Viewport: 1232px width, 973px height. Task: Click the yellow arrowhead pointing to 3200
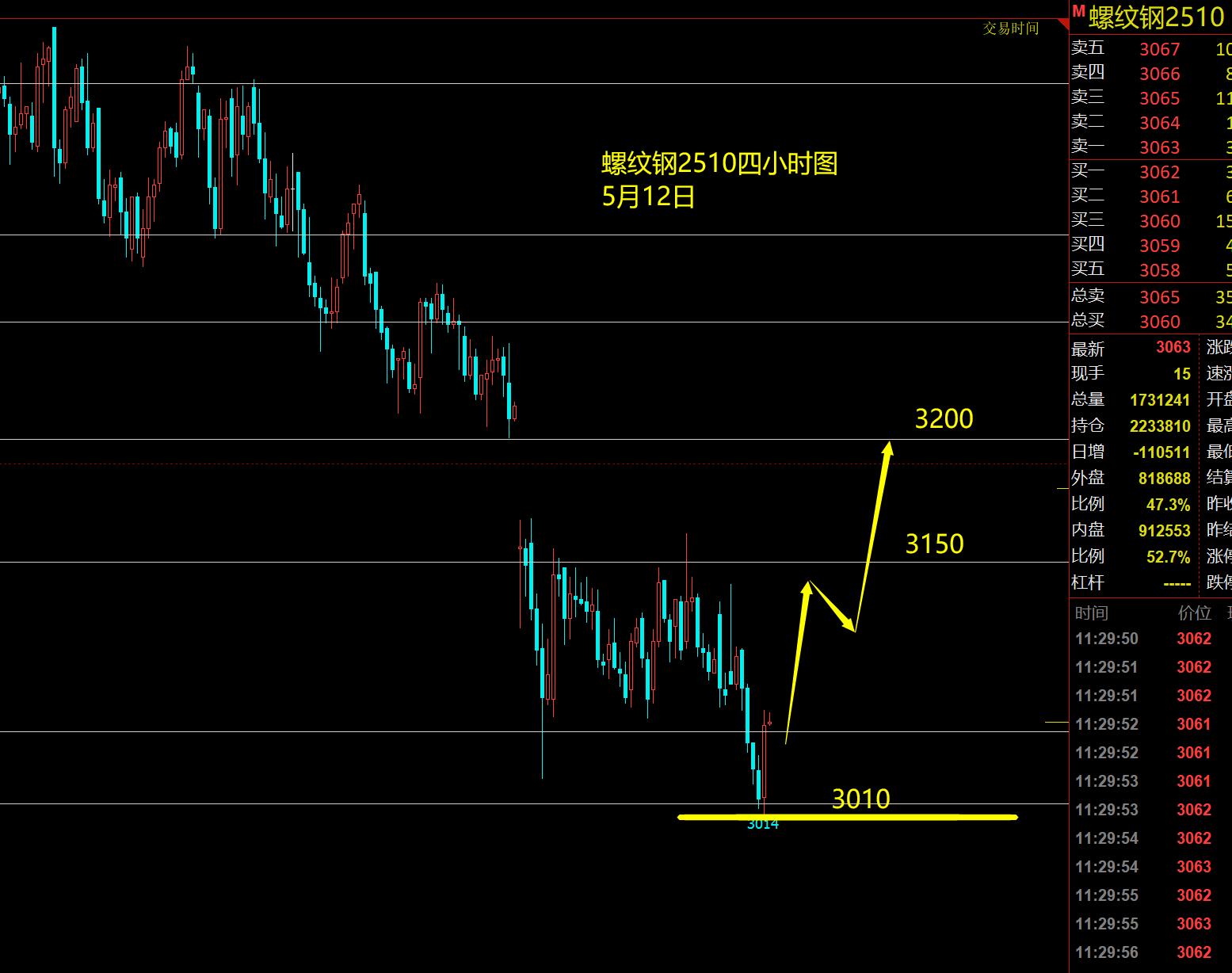click(888, 448)
